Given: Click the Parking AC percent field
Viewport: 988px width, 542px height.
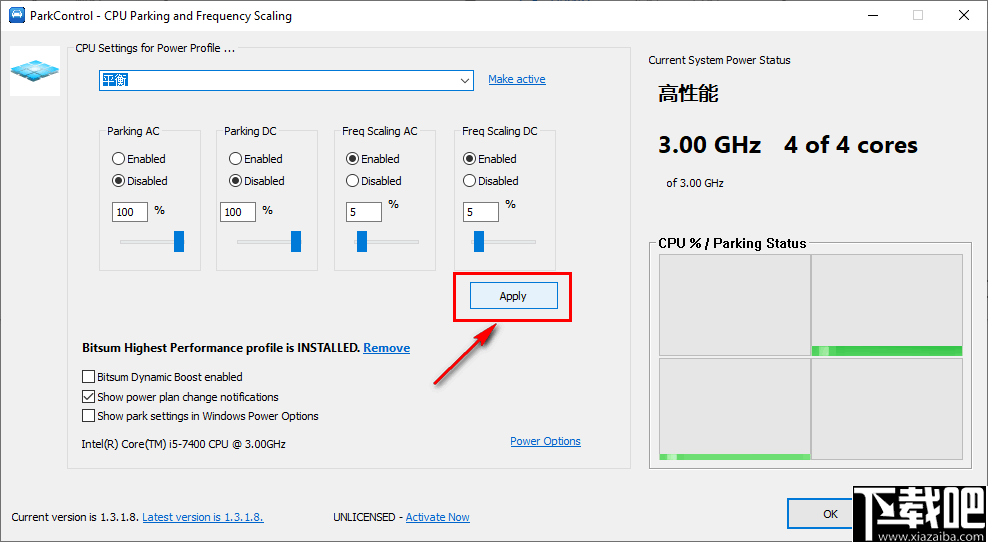Looking at the screenshot, I should tap(130, 212).
